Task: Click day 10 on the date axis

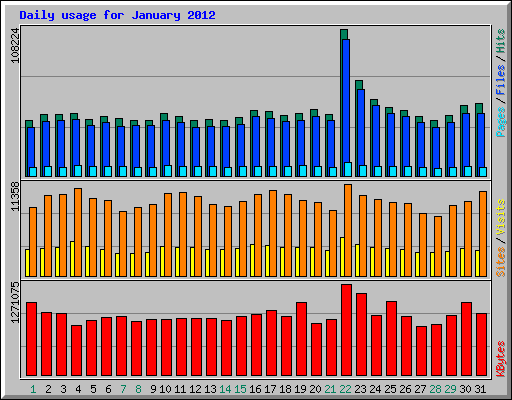Action: [165, 389]
